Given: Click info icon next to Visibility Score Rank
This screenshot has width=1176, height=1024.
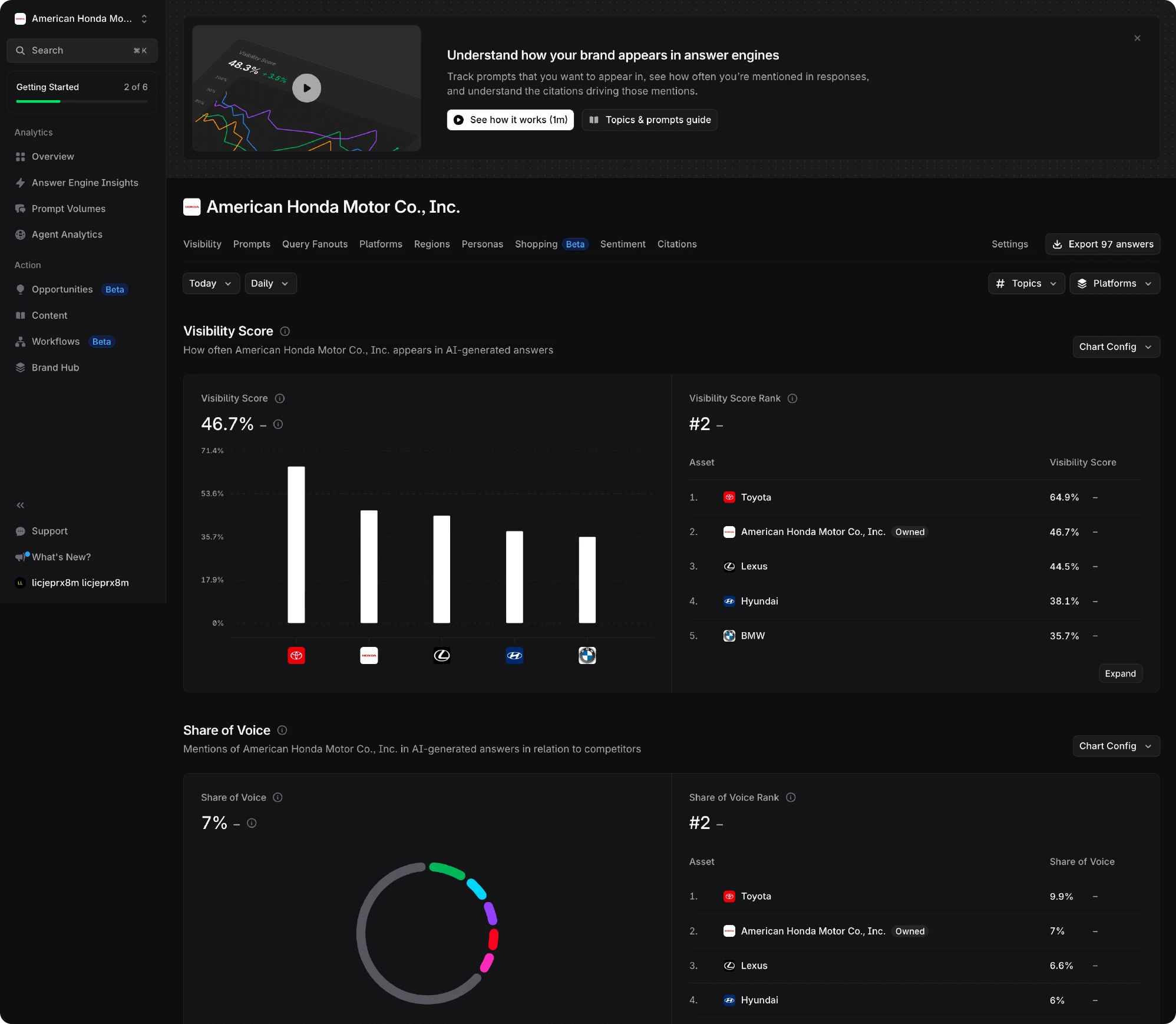Looking at the screenshot, I should pos(792,398).
